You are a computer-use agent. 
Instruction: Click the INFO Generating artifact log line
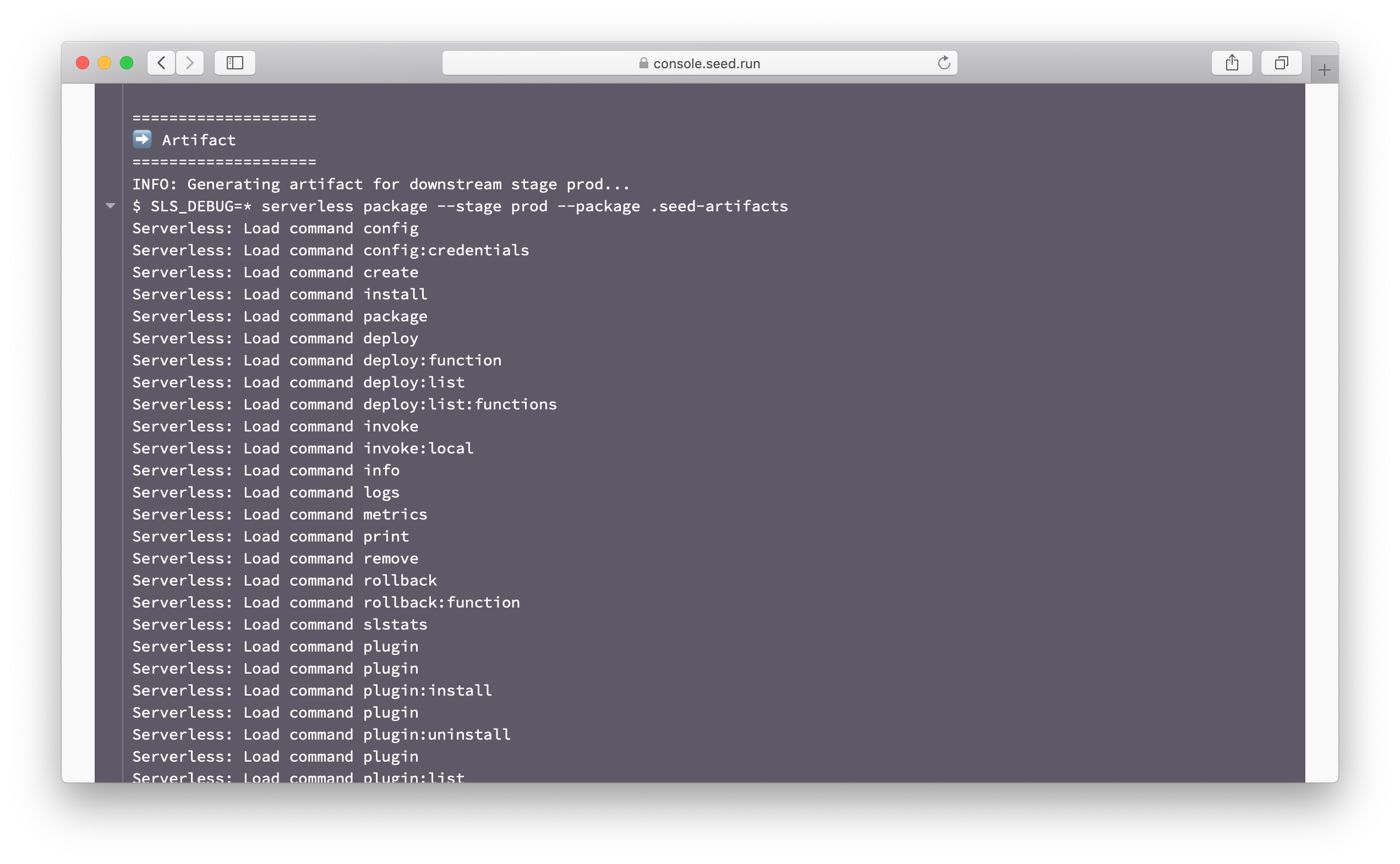click(381, 184)
